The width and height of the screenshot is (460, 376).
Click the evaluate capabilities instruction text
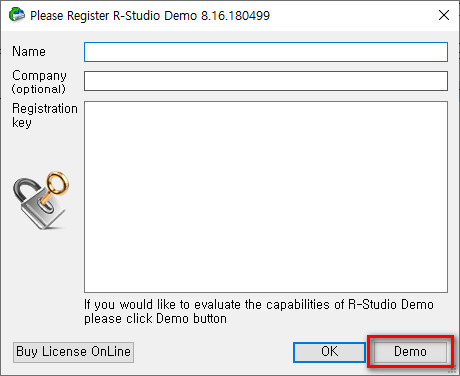pyautogui.click(x=259, y=305)
